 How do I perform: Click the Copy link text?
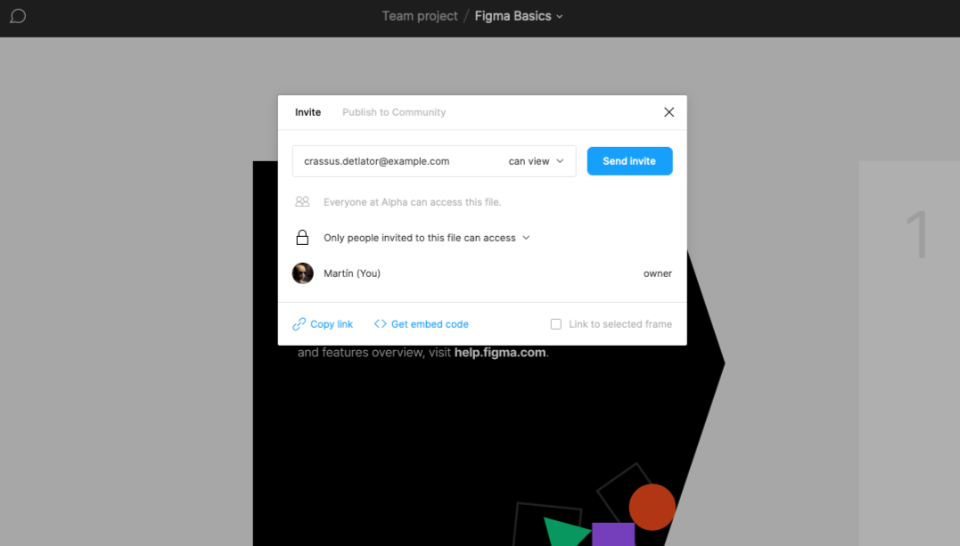coord(331,324)
